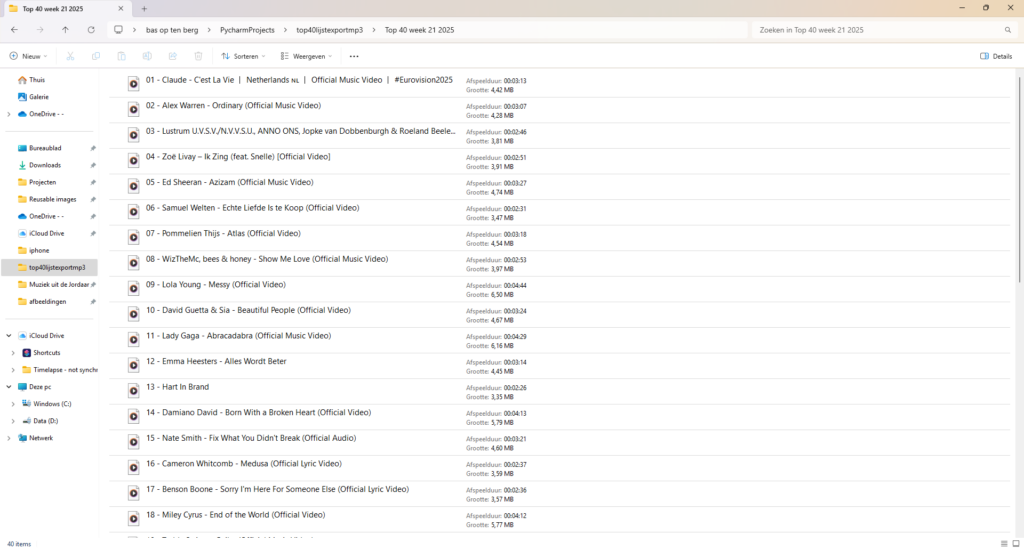
Task: Toggle the Details pane button
Action: (996, 56)
